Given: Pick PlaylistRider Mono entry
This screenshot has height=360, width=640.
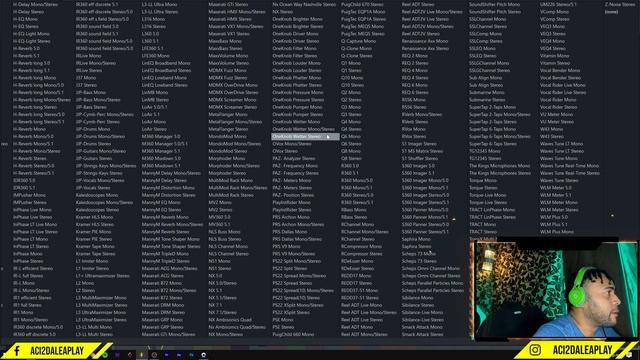Looking at the screenshot, I should (291, 202).
